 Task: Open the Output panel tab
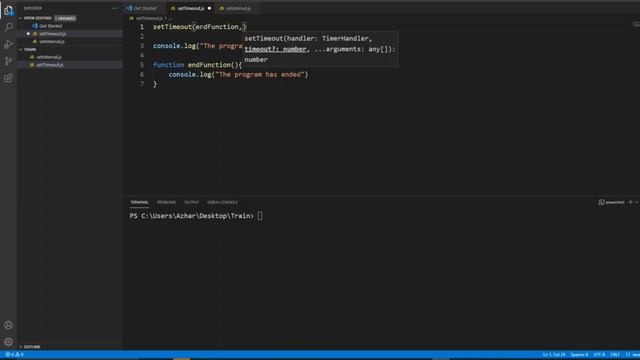click(x=191, y=202)
